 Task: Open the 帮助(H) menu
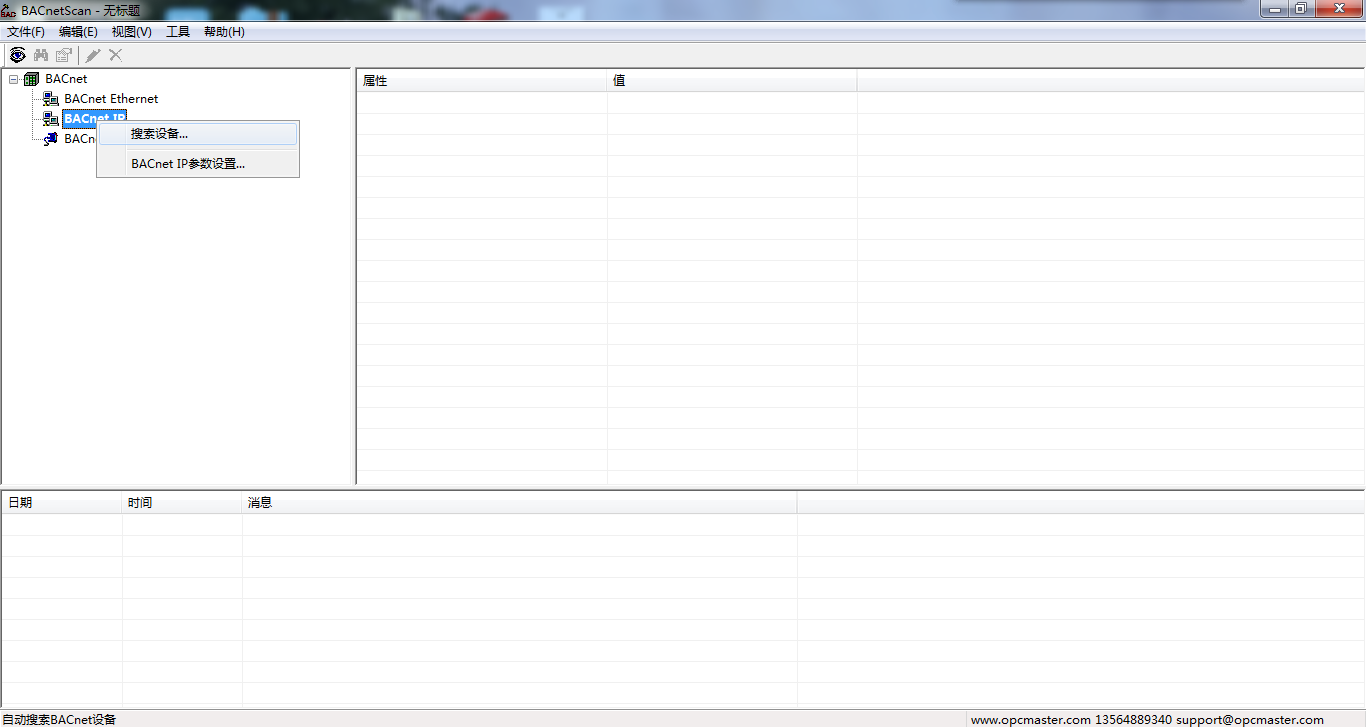click(224, 32)
